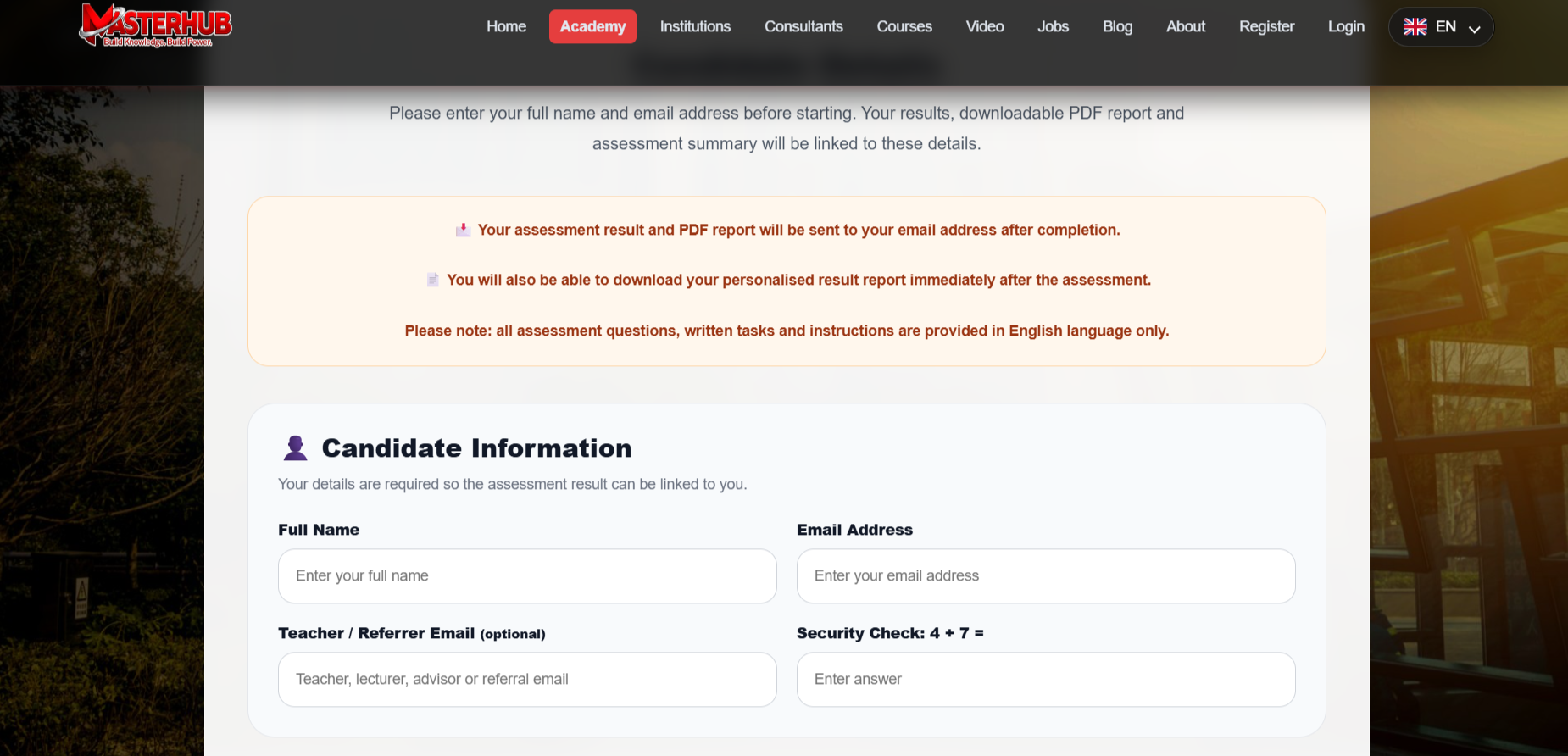The image size is (1568, 756).
Task: Click the Candidate Information heading
Action: point(476,448)
